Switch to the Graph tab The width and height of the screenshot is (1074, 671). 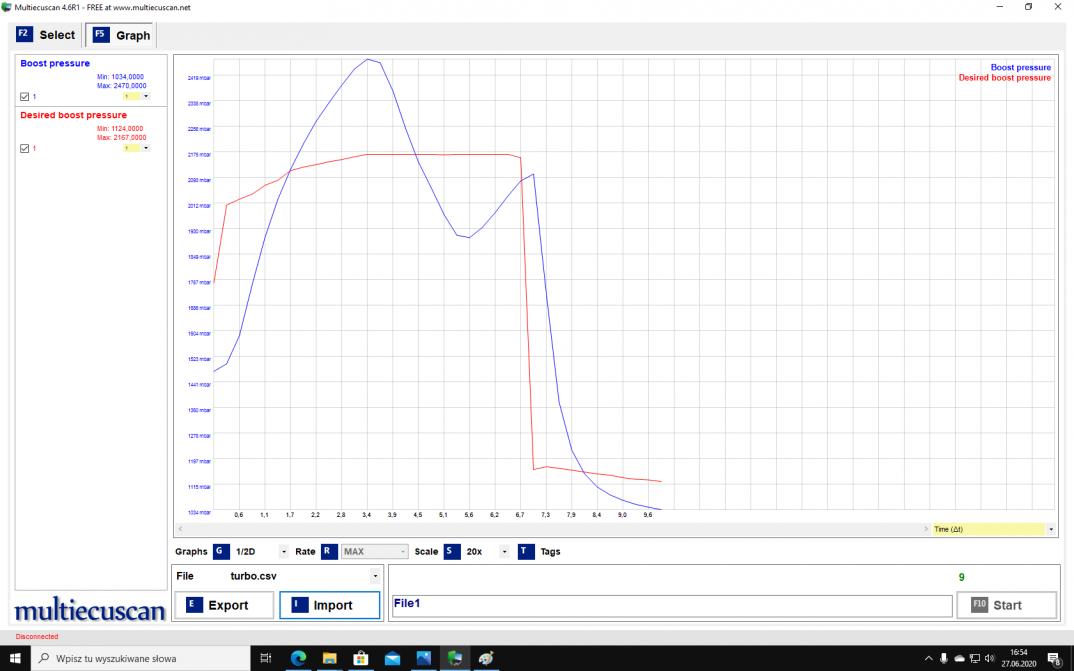121,35
